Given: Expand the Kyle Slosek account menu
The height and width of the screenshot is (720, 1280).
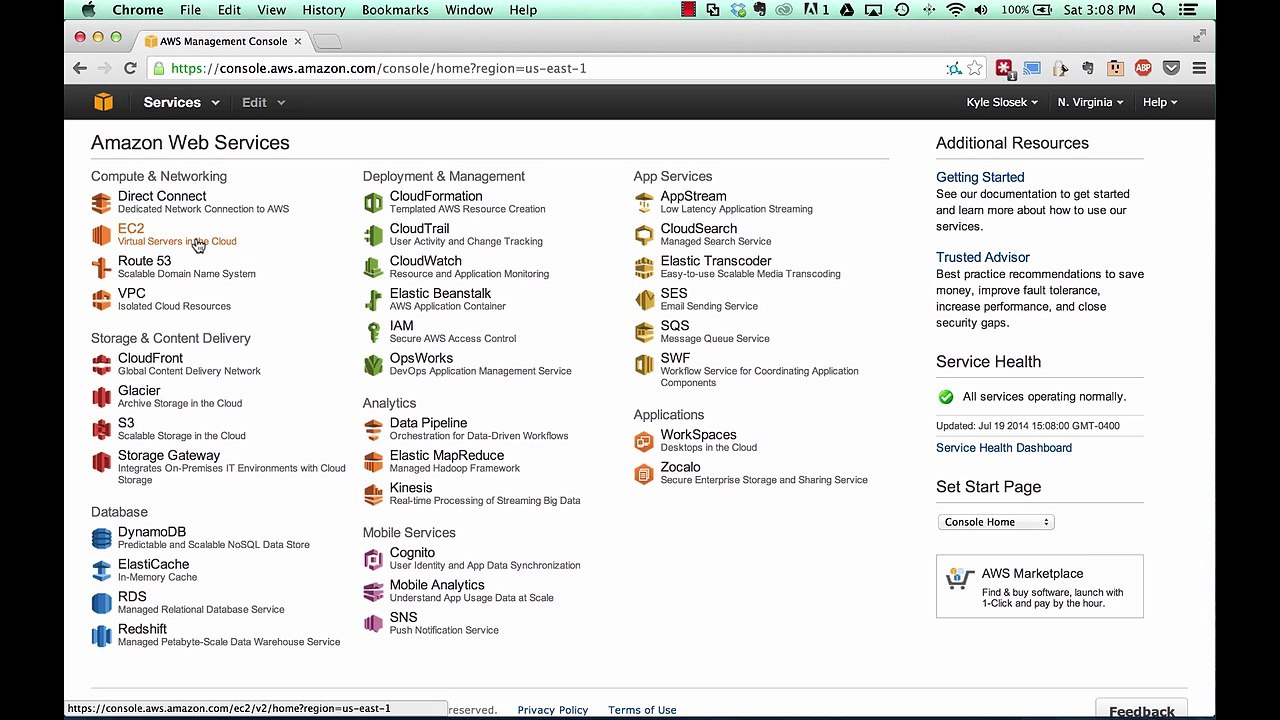Looking at the screenshot, I should point(1002,102).
